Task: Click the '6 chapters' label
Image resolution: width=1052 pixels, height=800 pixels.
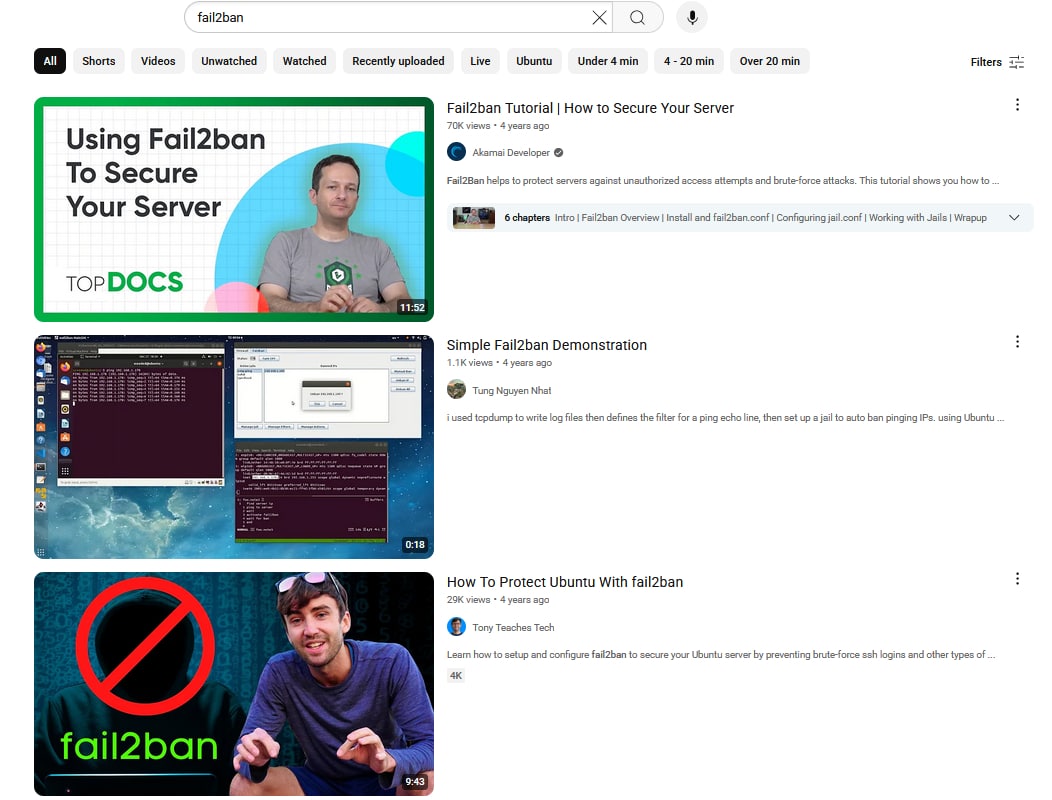Action: pos(527,217)
